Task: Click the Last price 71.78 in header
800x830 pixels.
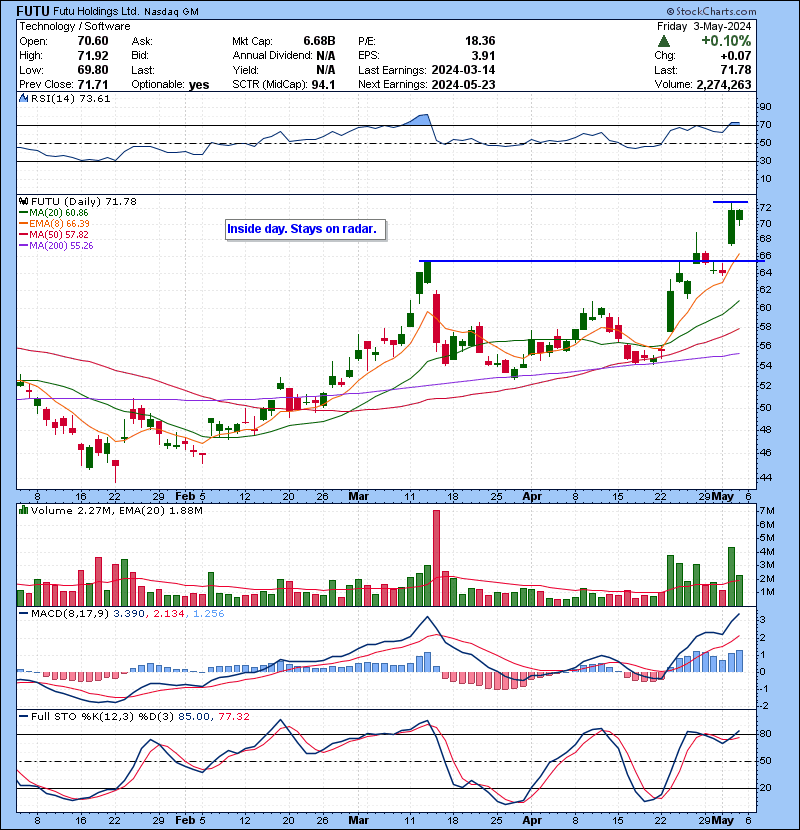Action: click(x=736, y=70)
